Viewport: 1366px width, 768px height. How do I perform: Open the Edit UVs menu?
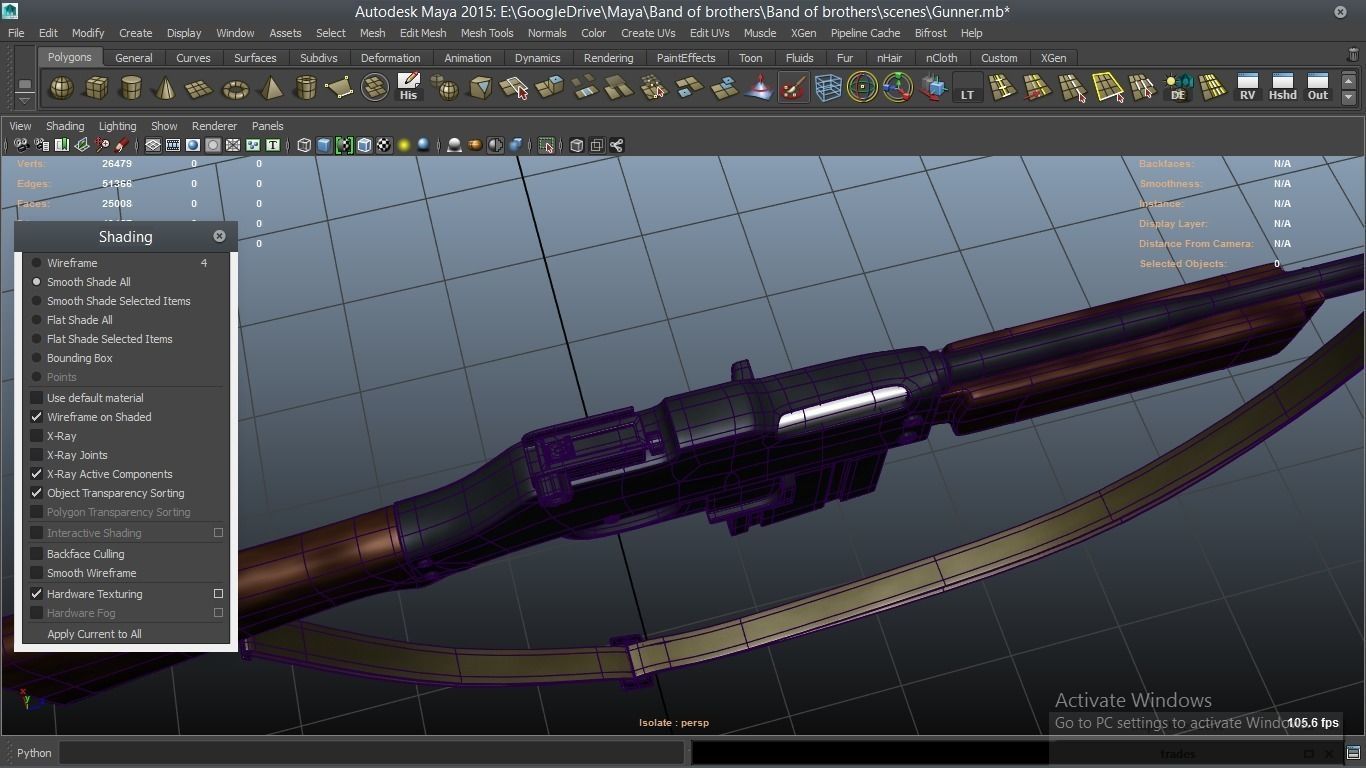[709, 33]
